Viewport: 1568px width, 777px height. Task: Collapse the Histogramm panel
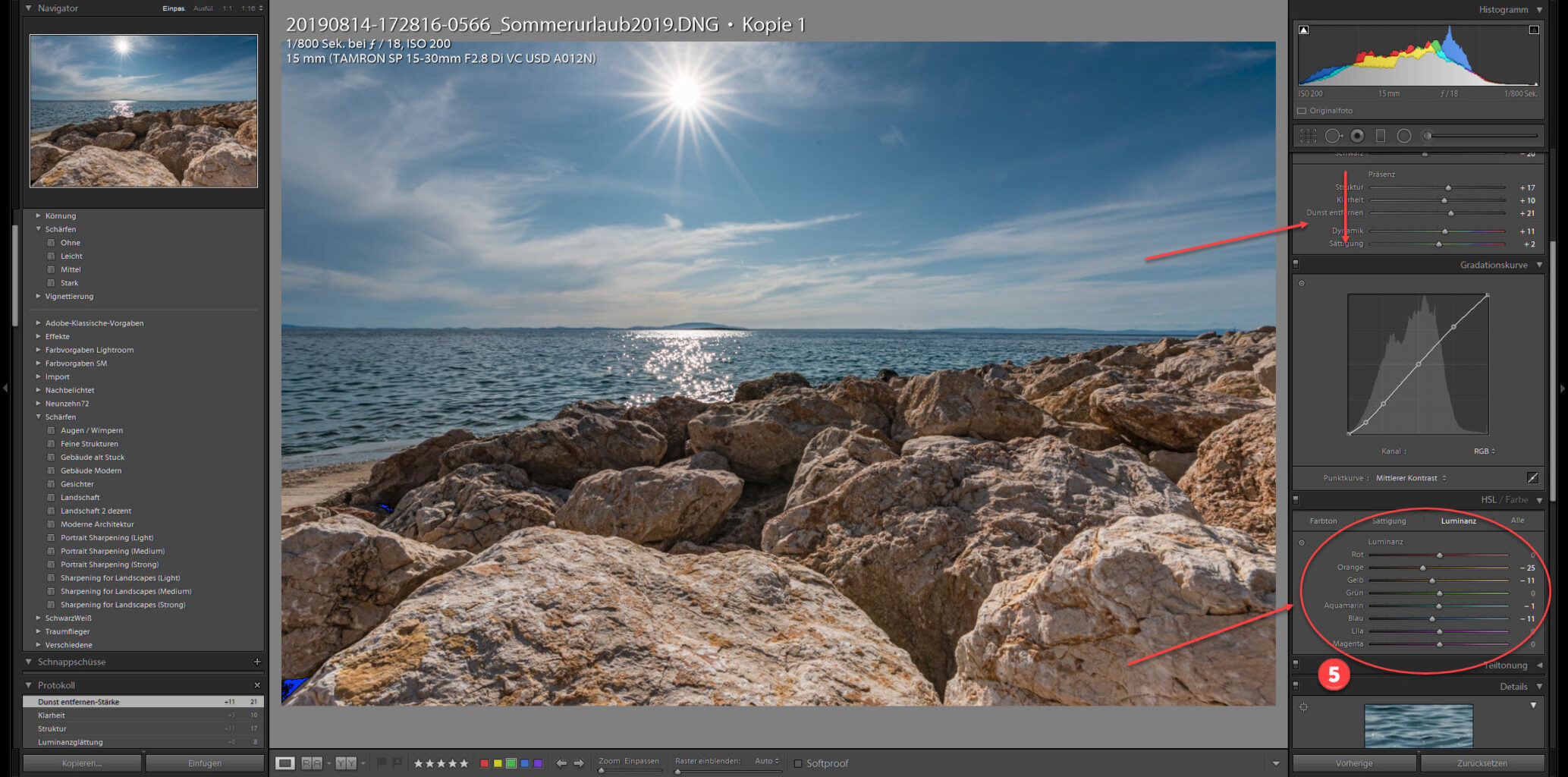click(x=1539, y=10)
